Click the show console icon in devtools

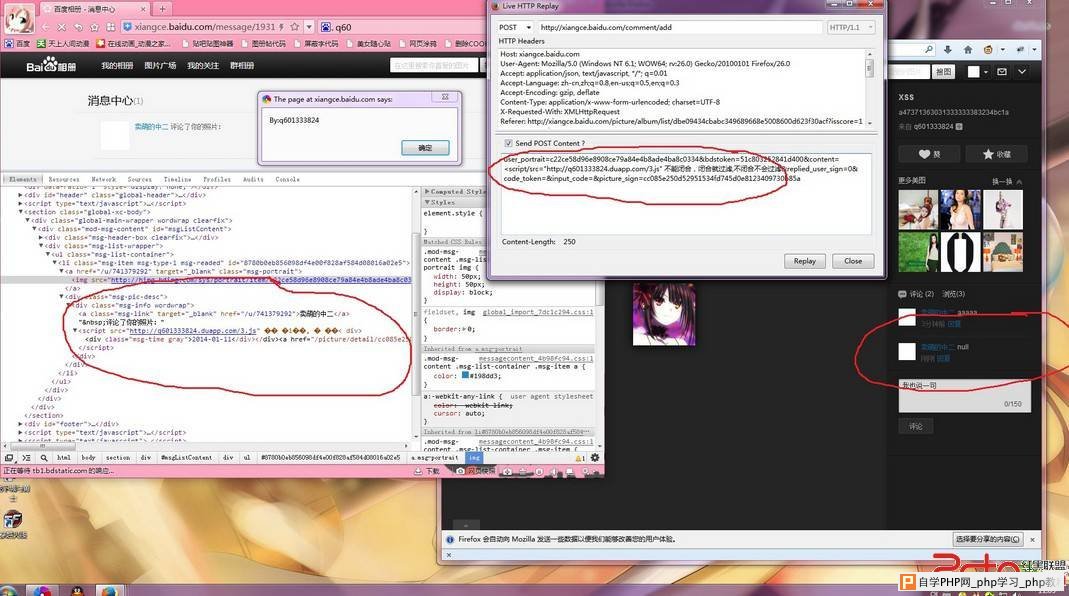(x=26, y=458)
